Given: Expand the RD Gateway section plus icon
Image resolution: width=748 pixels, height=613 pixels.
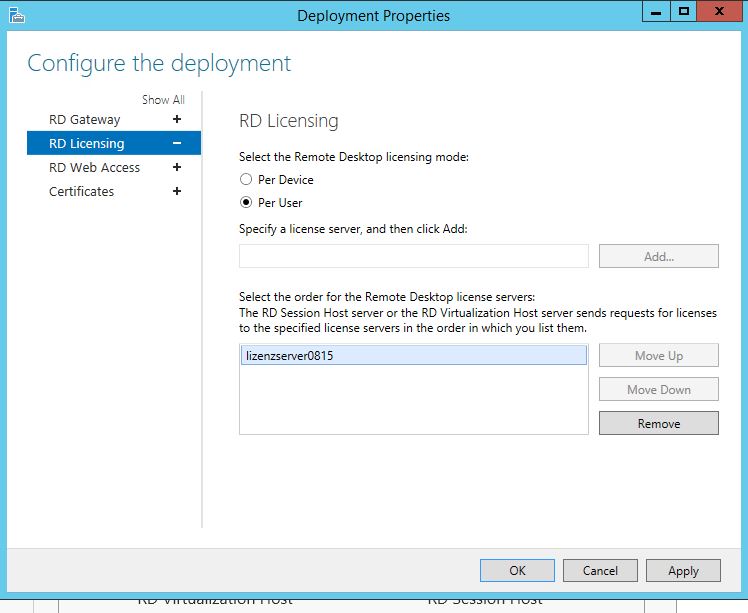Looking at the screenshot, I should point(177,119).
